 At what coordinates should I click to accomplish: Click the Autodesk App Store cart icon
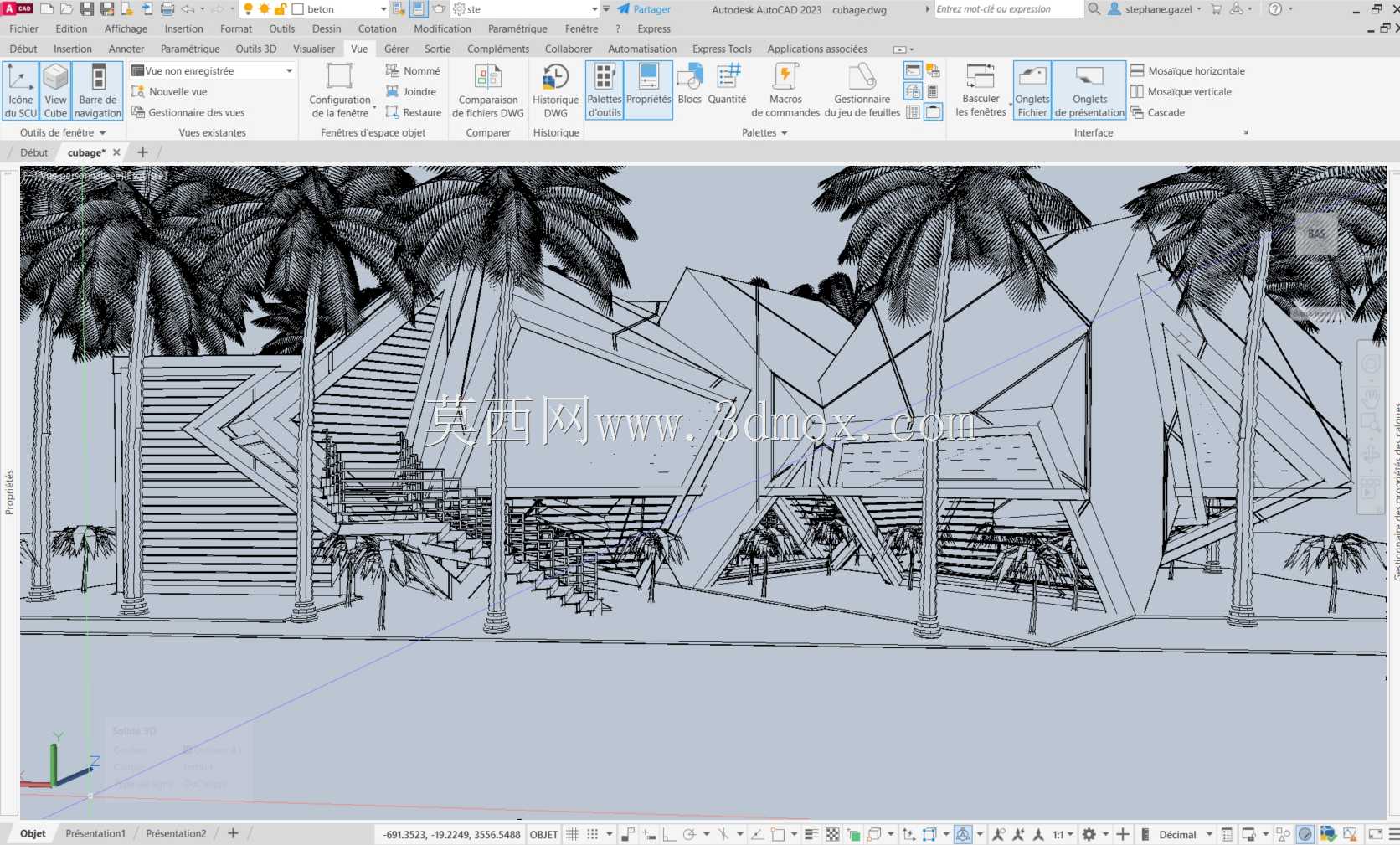tap(1216, 9)
